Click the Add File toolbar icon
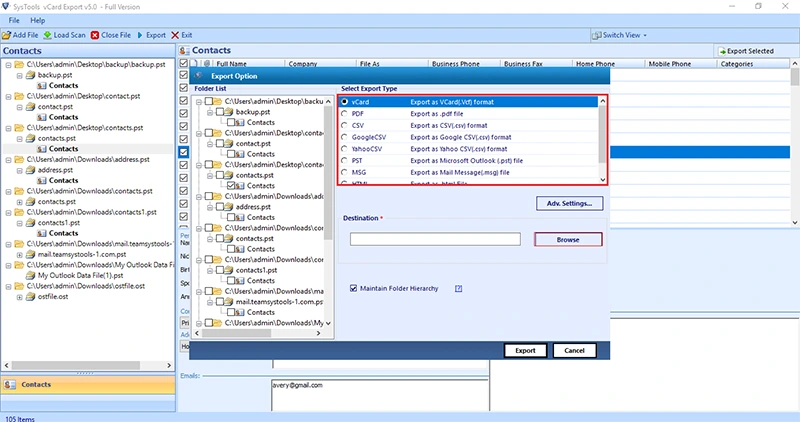The image size is (800, 422). click(x=7, y=35)
